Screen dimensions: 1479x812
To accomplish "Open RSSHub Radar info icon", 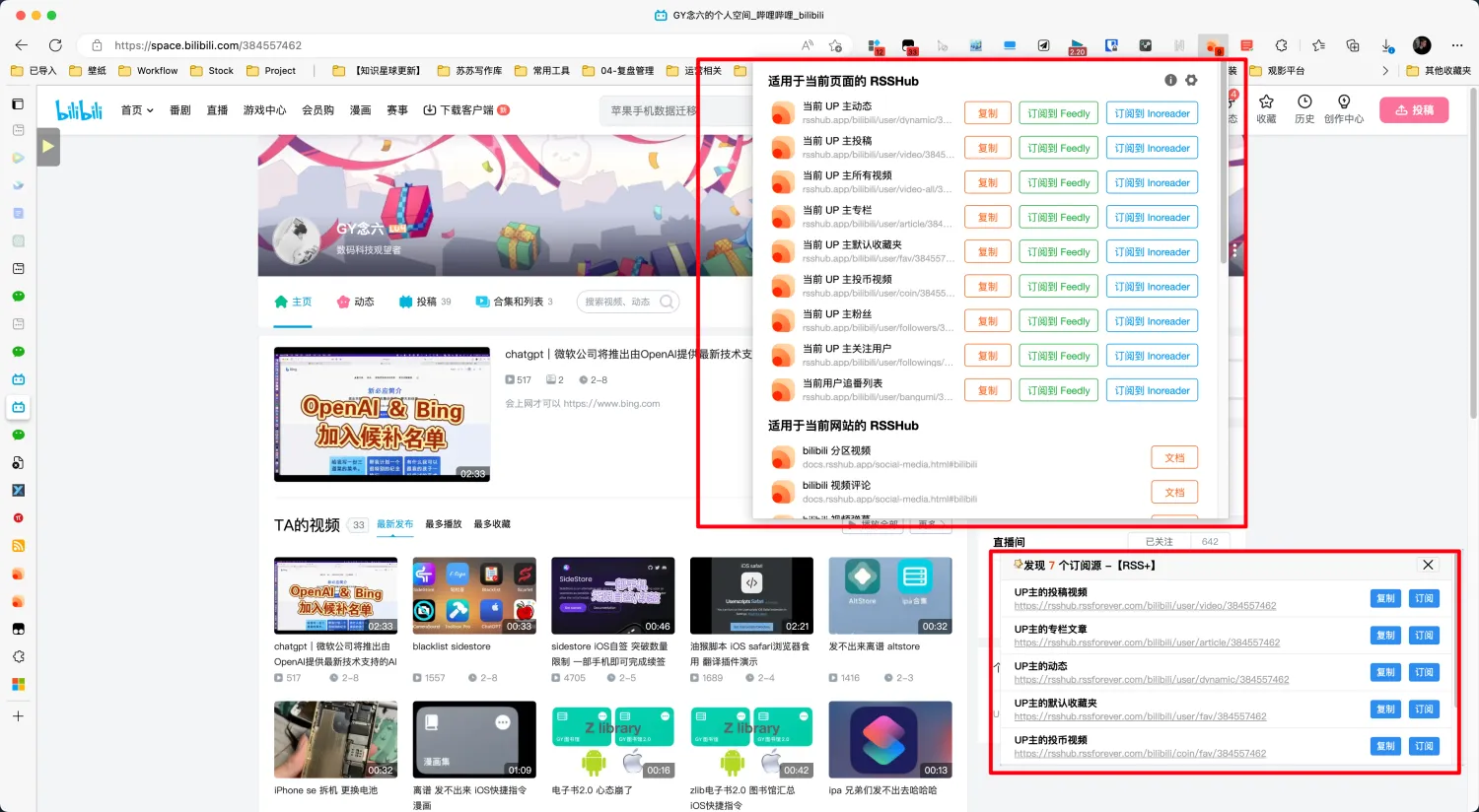I will coord(1170,80).
